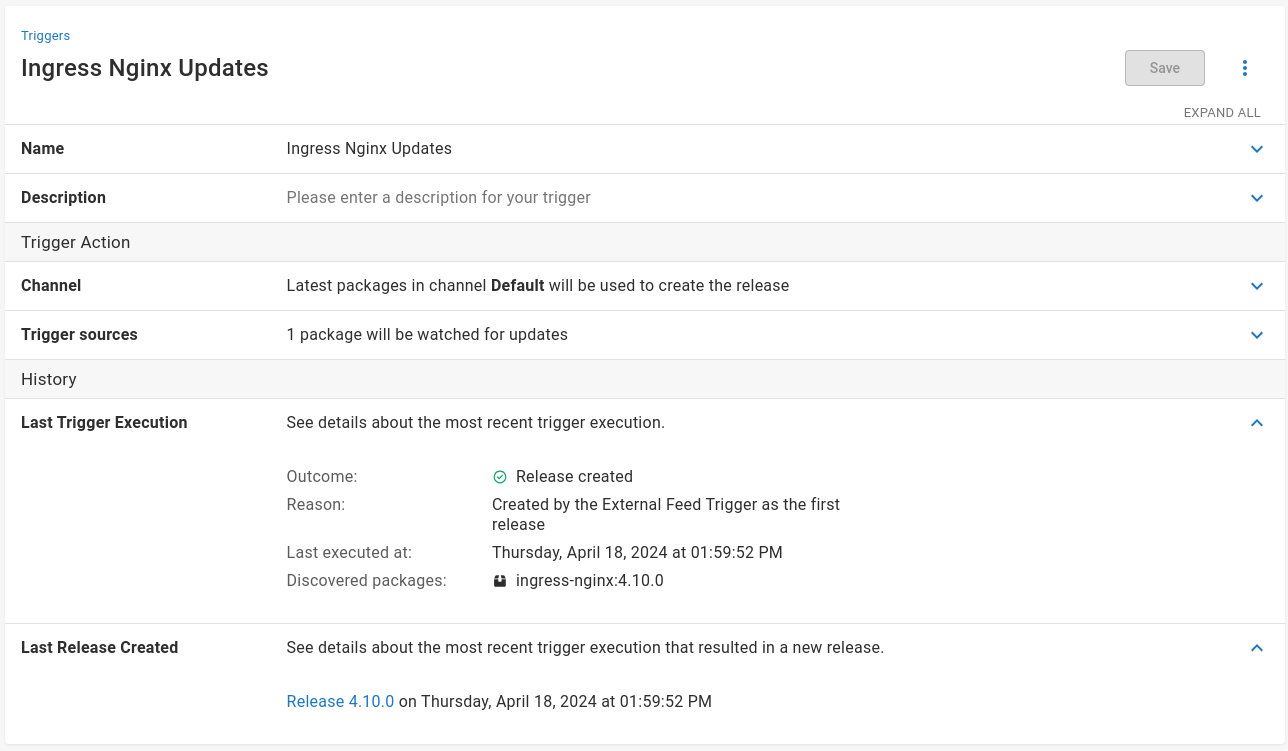Go back to the Triggers breadcrumb
Screen dimensions: 1288x751
pos(45,36)
